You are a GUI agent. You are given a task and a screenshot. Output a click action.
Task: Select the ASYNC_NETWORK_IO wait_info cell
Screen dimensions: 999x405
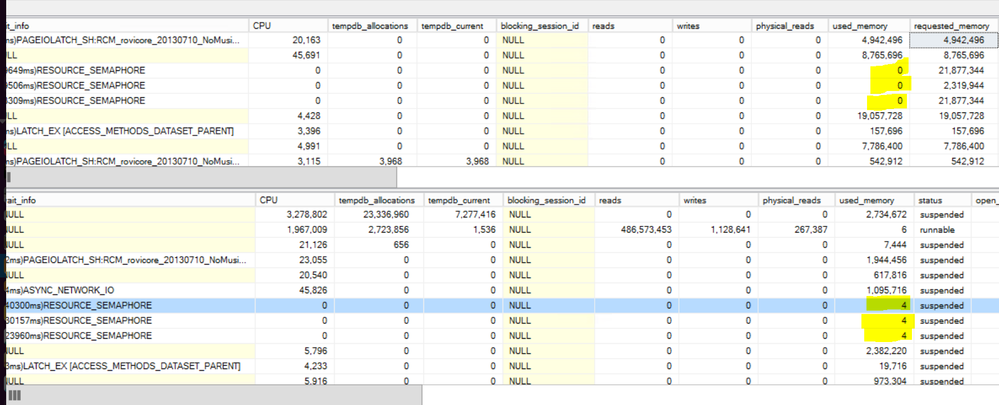[x=129, y=290]
